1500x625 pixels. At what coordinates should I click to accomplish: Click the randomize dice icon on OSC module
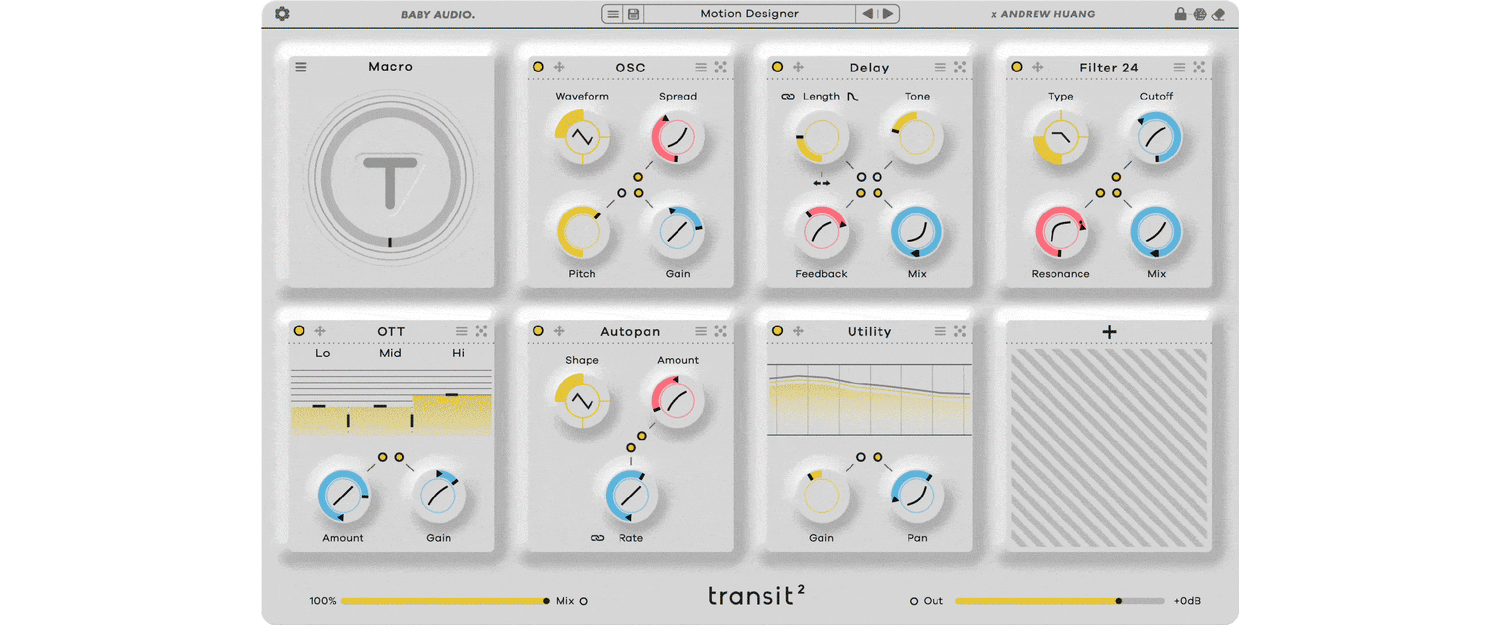(x=720, y=67)
